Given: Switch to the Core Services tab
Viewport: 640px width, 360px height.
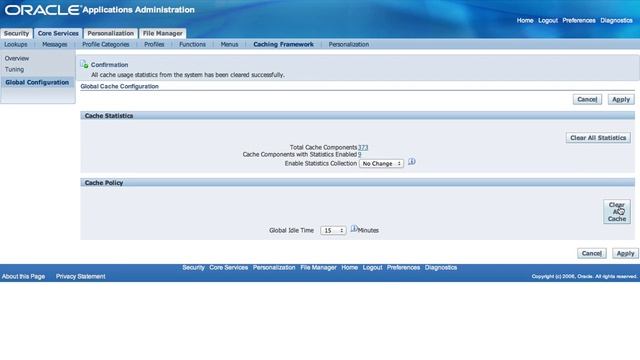Looking at the screenshot, I should [x=58, y=33].
